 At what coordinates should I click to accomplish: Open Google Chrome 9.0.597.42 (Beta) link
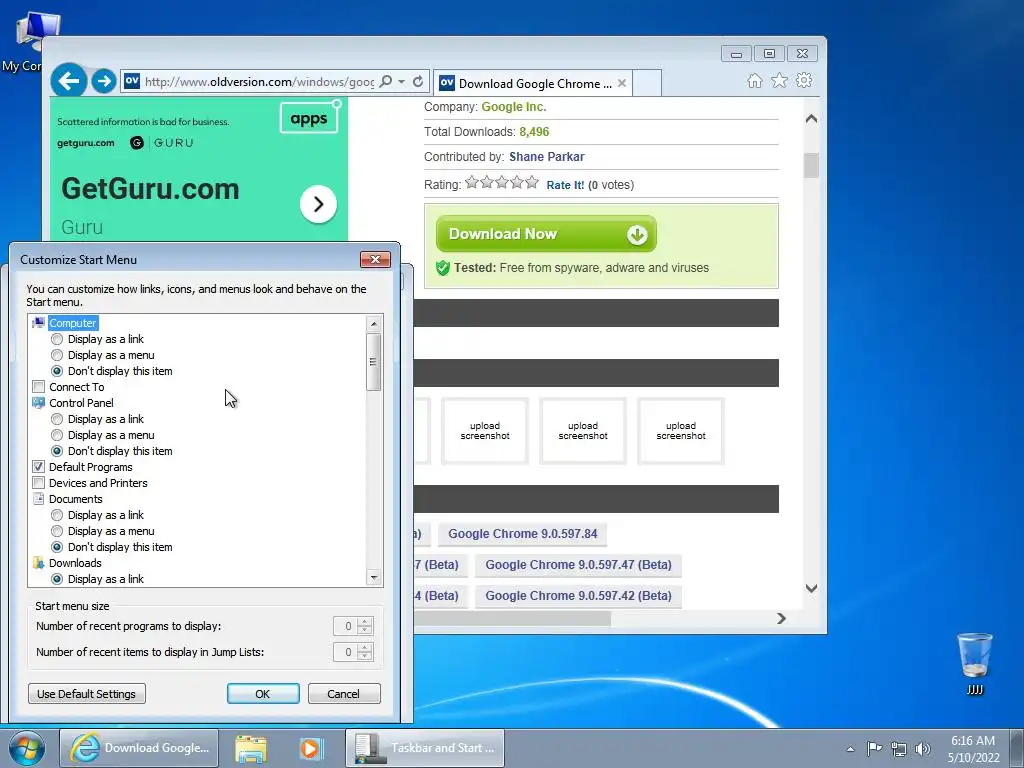pos(578,596)
